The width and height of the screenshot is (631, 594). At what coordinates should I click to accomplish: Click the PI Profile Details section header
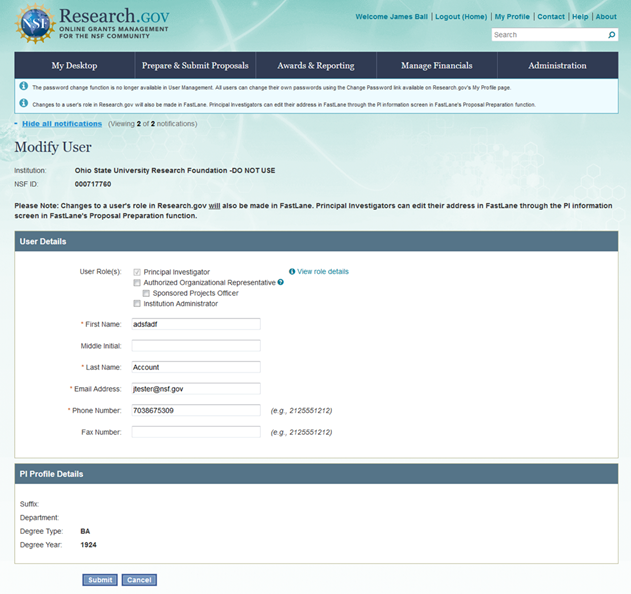pos(316,474)
